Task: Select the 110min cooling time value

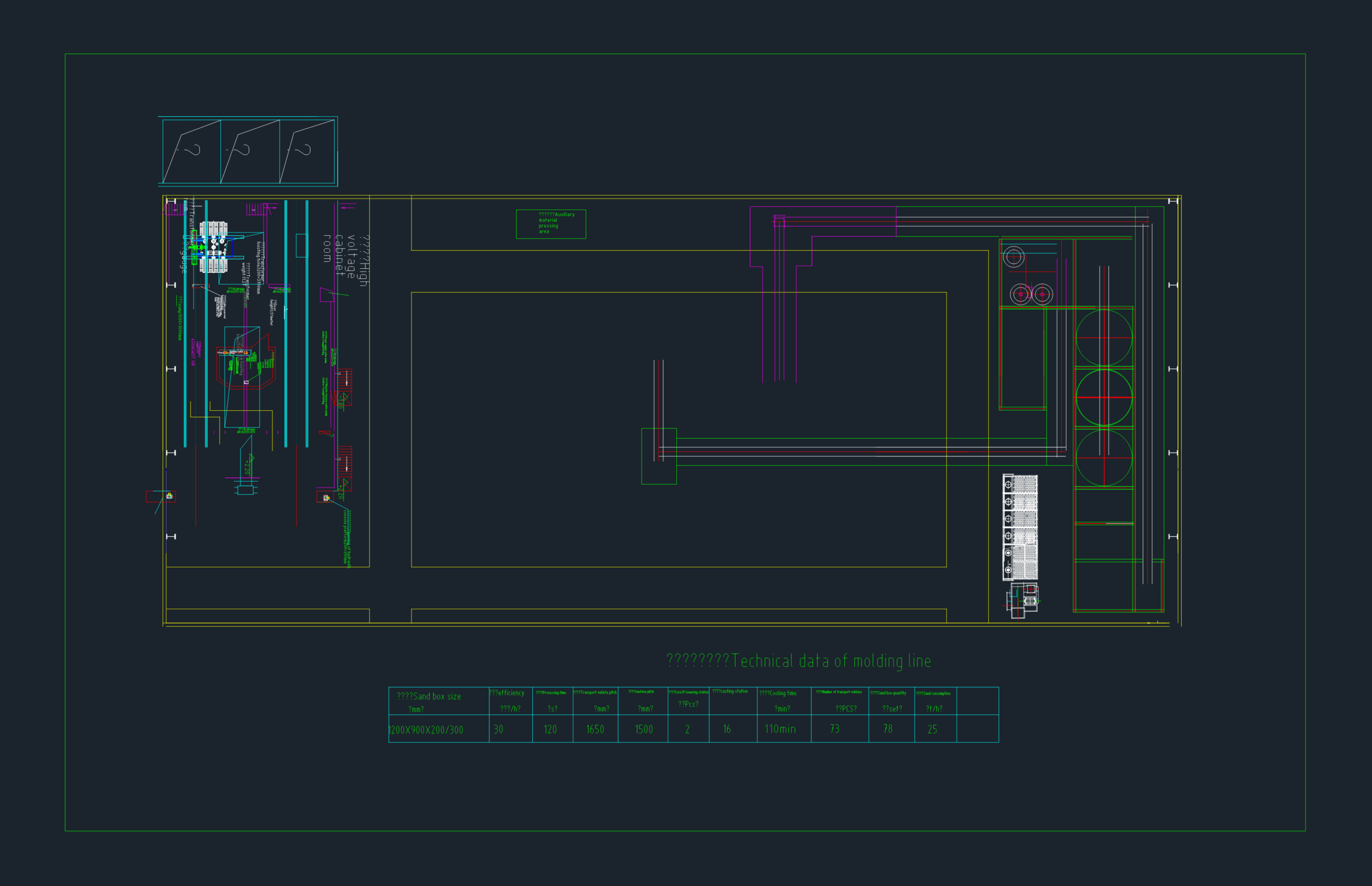Action: (780, 729)
